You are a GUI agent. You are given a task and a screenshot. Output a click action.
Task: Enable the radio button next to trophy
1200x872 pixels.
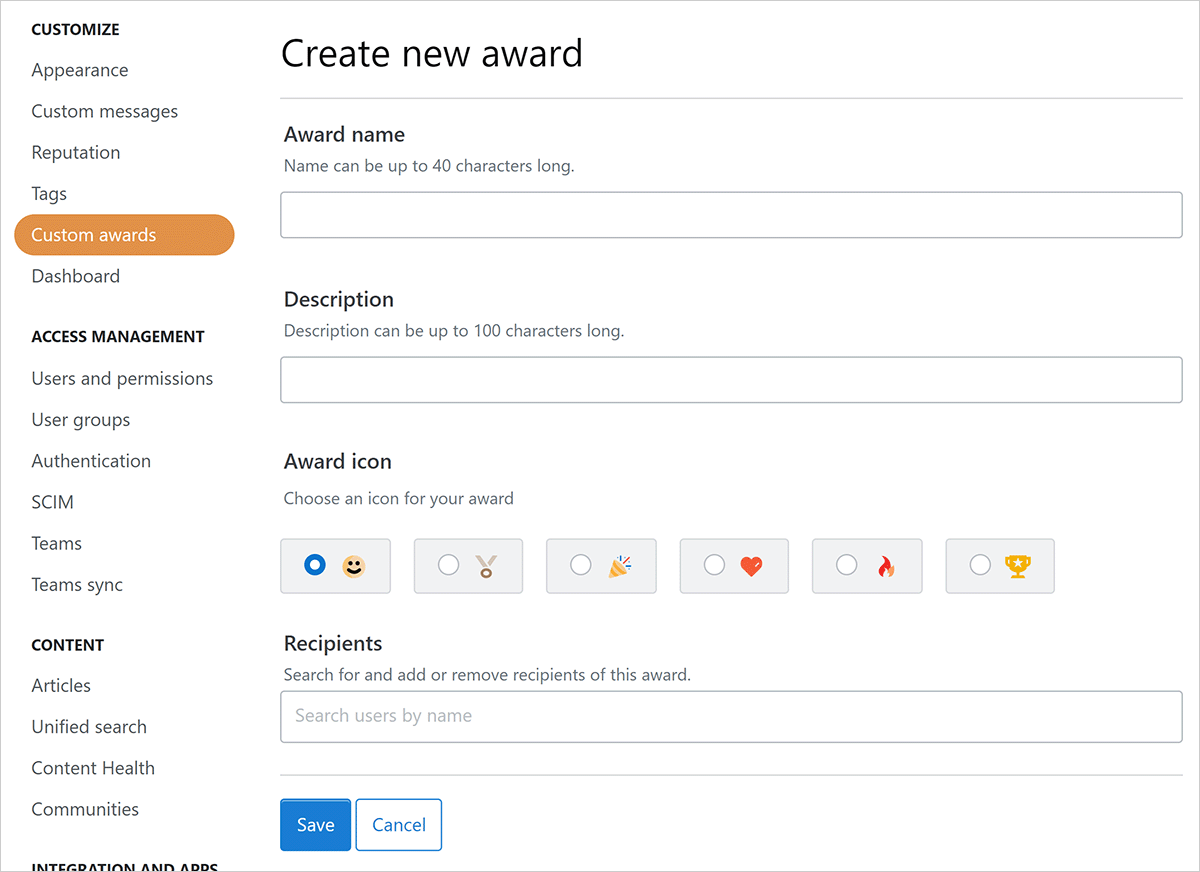980,565
